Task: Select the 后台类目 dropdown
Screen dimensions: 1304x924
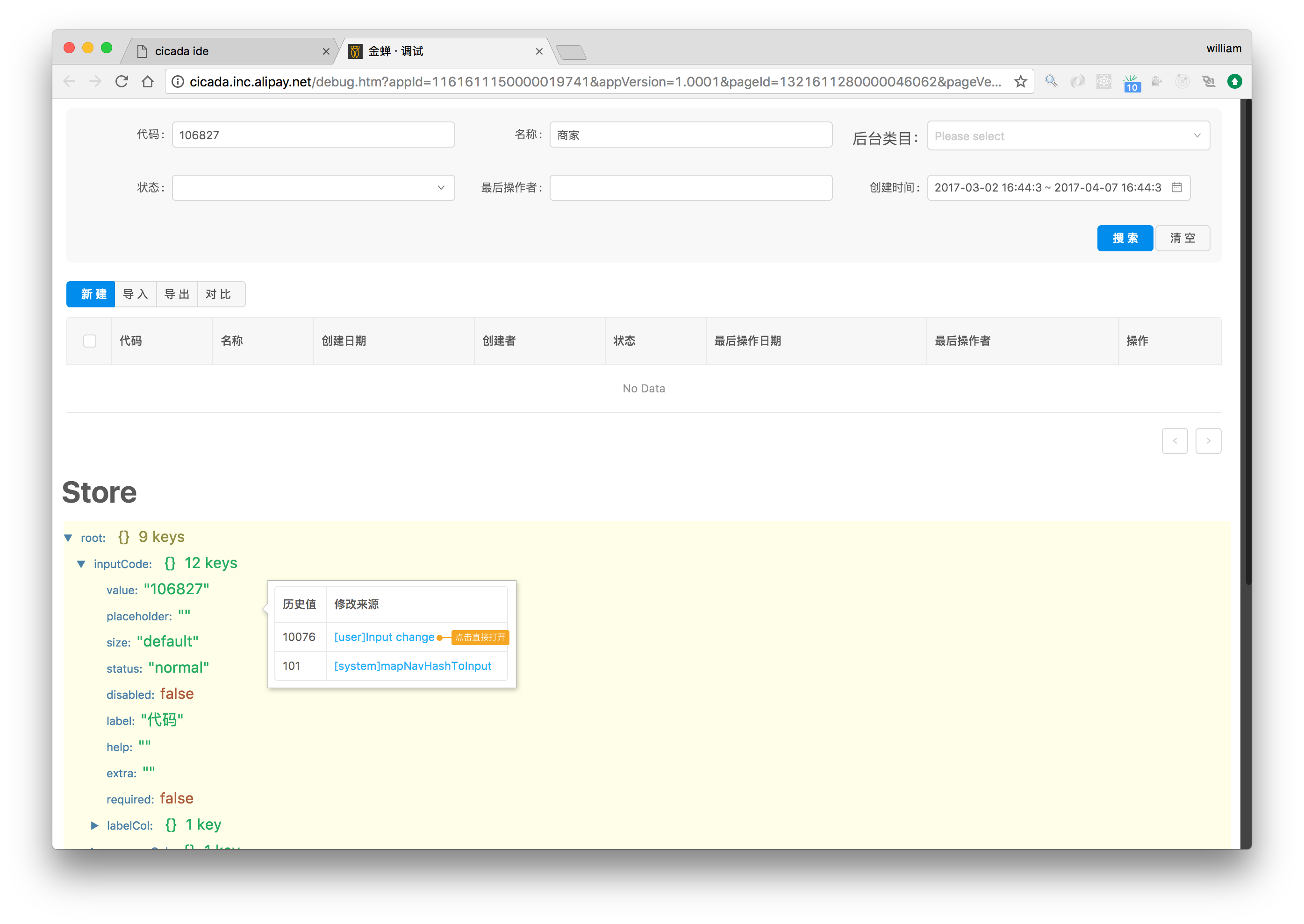Action: click(x=1066, y=136)
